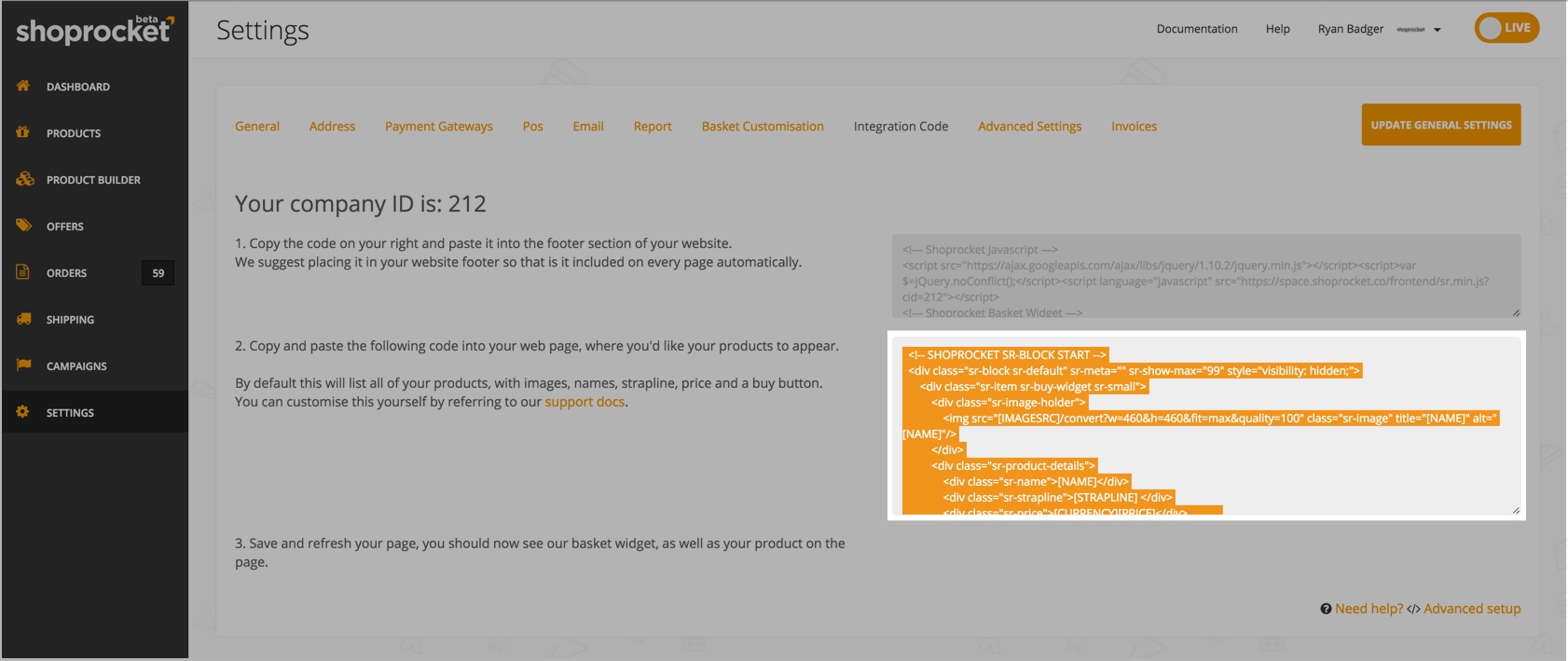
Task: Open the Pos tab
Action: (x=533, y=126)
